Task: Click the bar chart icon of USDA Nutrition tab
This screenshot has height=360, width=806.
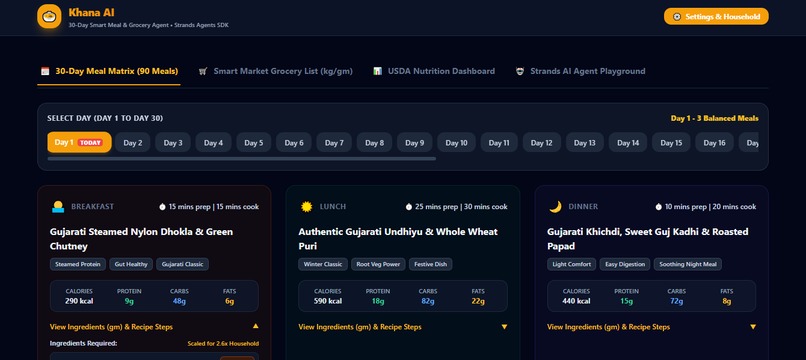Action: 378,71
